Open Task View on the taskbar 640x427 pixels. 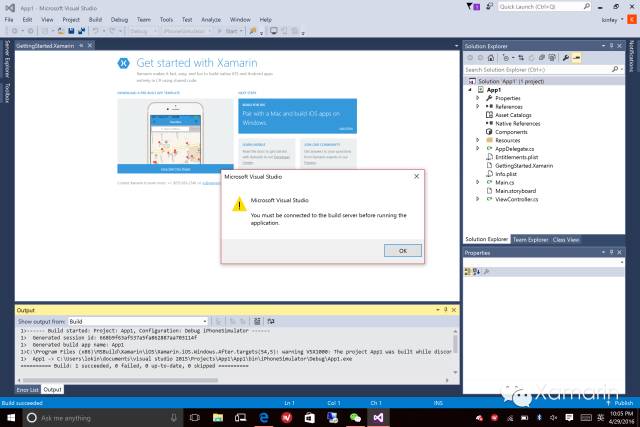click(195, 418)
